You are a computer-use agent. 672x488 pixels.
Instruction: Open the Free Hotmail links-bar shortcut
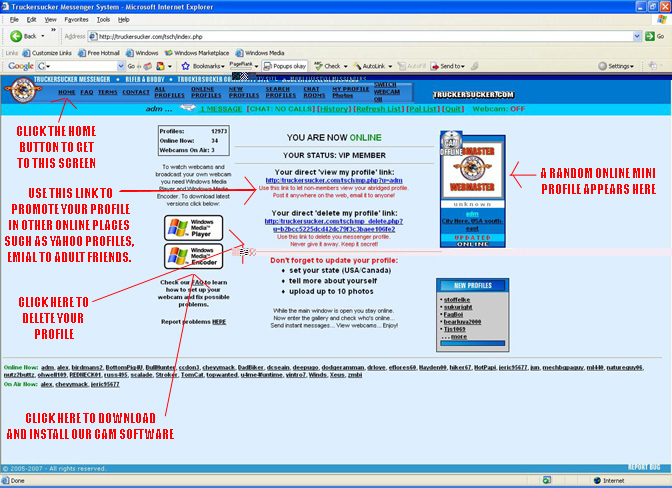point(99,53)
